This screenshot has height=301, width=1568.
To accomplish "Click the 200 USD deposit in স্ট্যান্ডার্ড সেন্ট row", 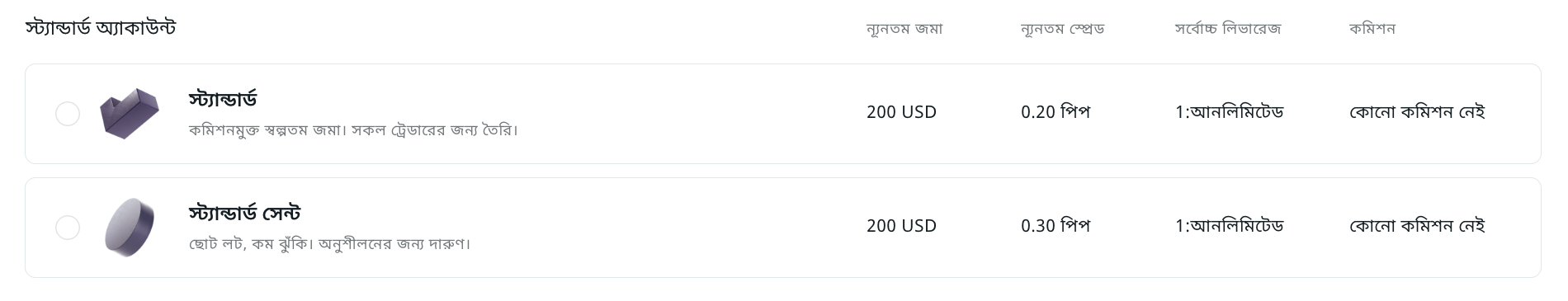I will 901,226.
